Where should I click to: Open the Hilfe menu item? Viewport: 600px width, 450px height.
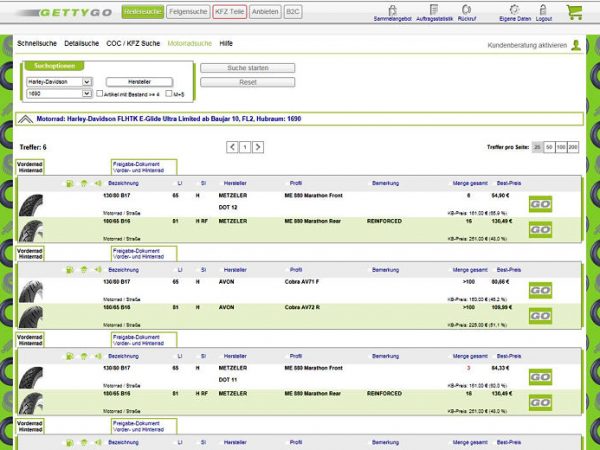click(226, 44)
